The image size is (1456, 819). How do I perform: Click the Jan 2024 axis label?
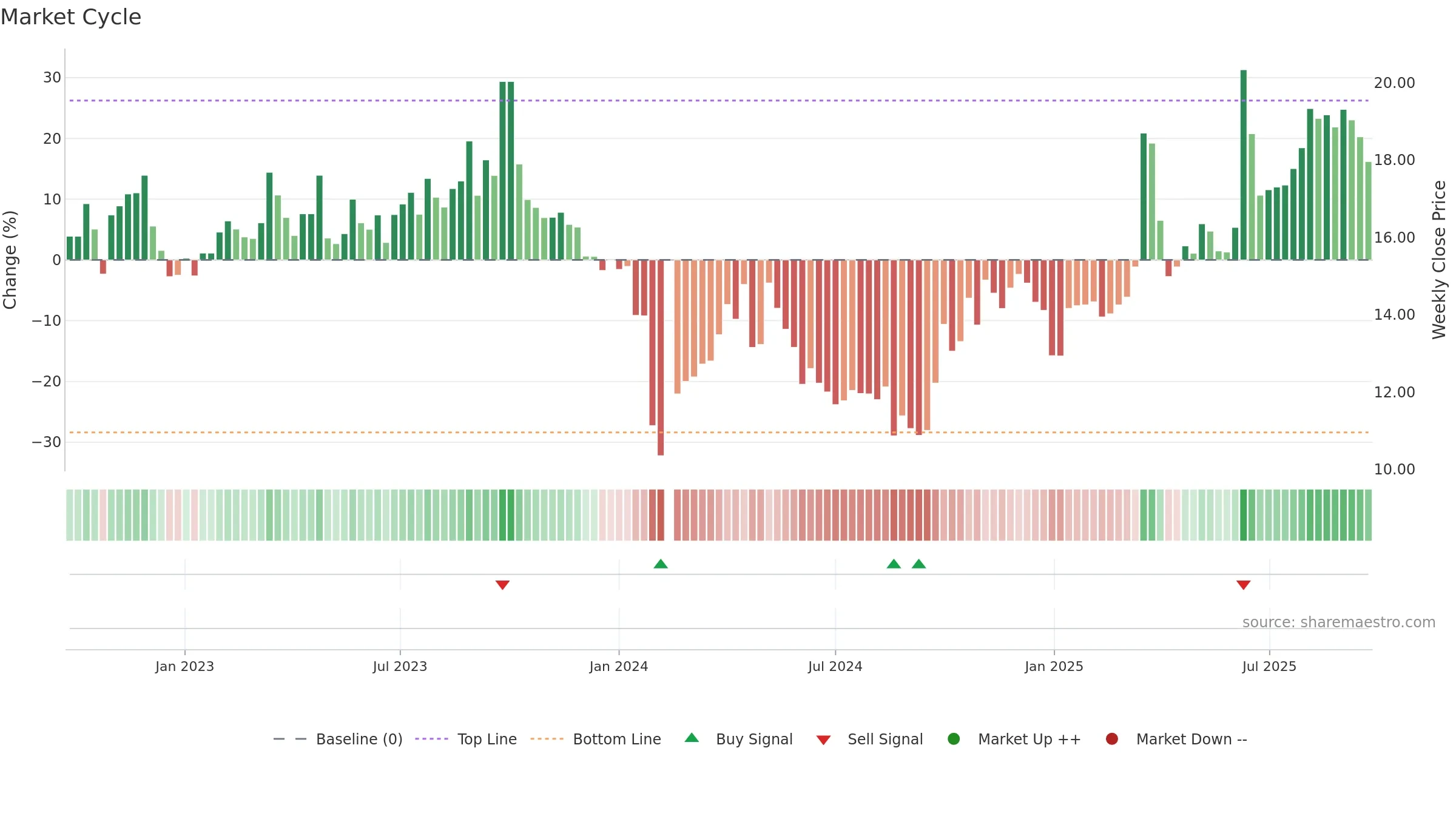click(x=619, y=666)
